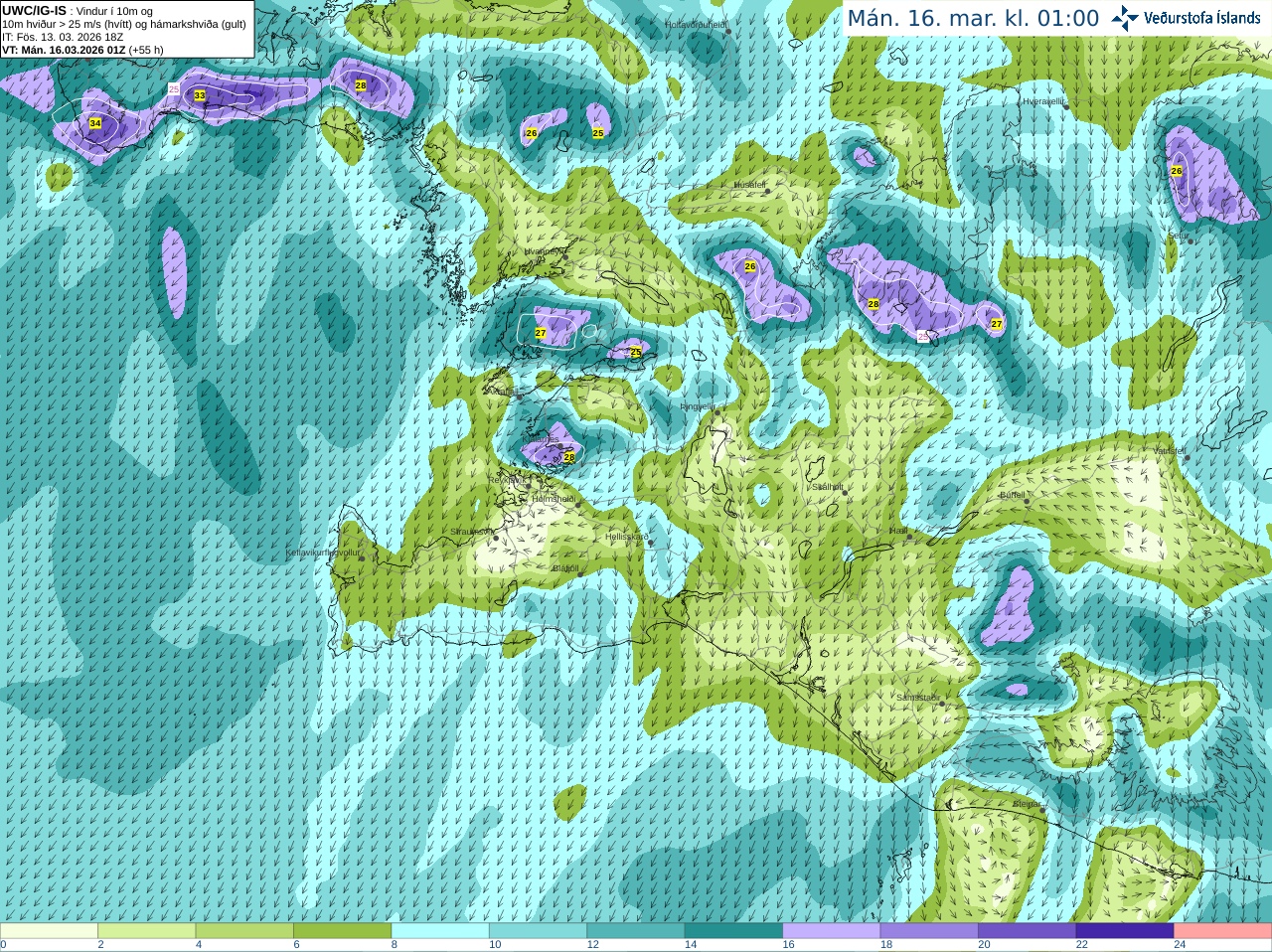This screenshot has width=1272, height=952.
Task: Click the yellow 28 gust label by Kjalarnes
Action: point(569,457)
